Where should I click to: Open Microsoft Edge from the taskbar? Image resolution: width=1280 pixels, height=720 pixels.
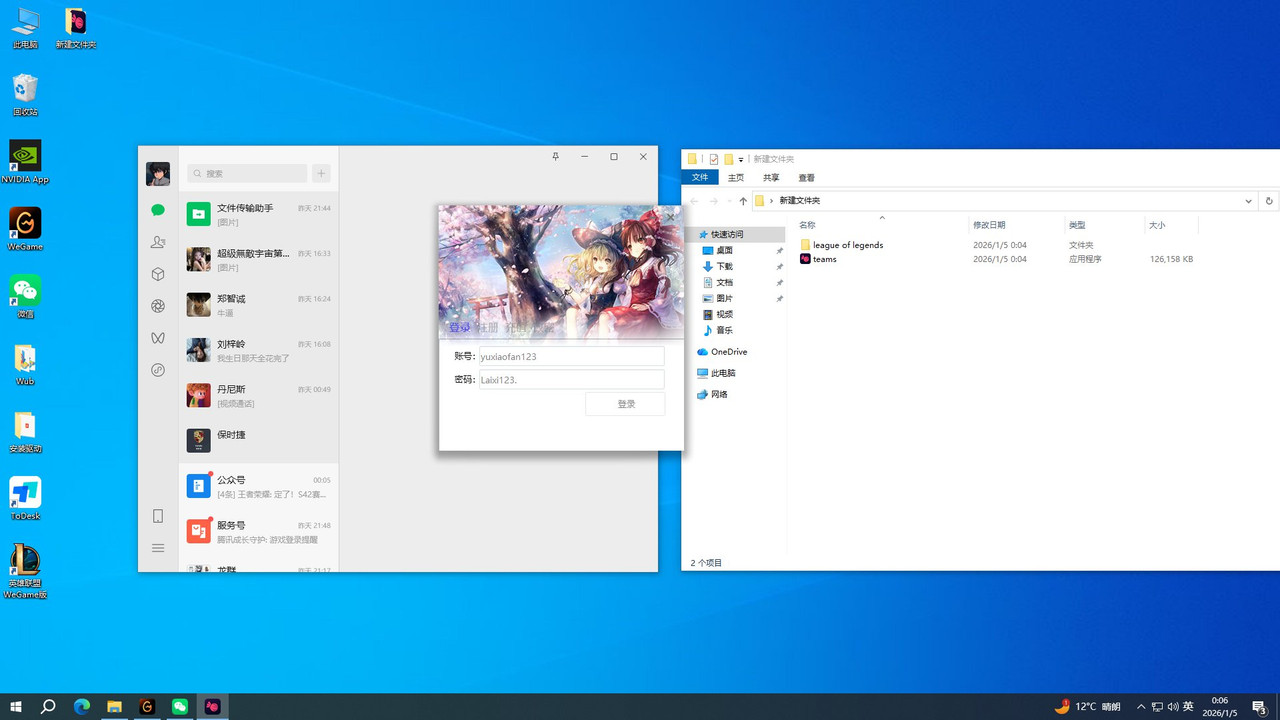point(82,707)
